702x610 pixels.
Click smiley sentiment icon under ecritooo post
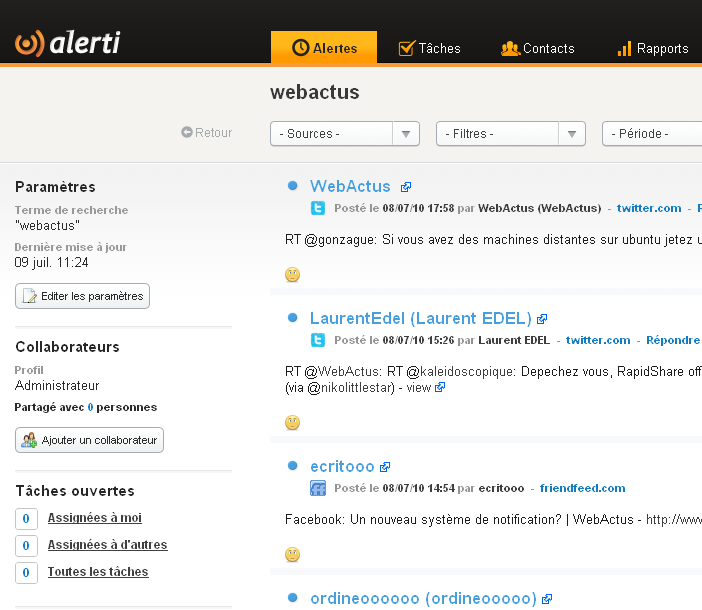(x=292, y=555)
